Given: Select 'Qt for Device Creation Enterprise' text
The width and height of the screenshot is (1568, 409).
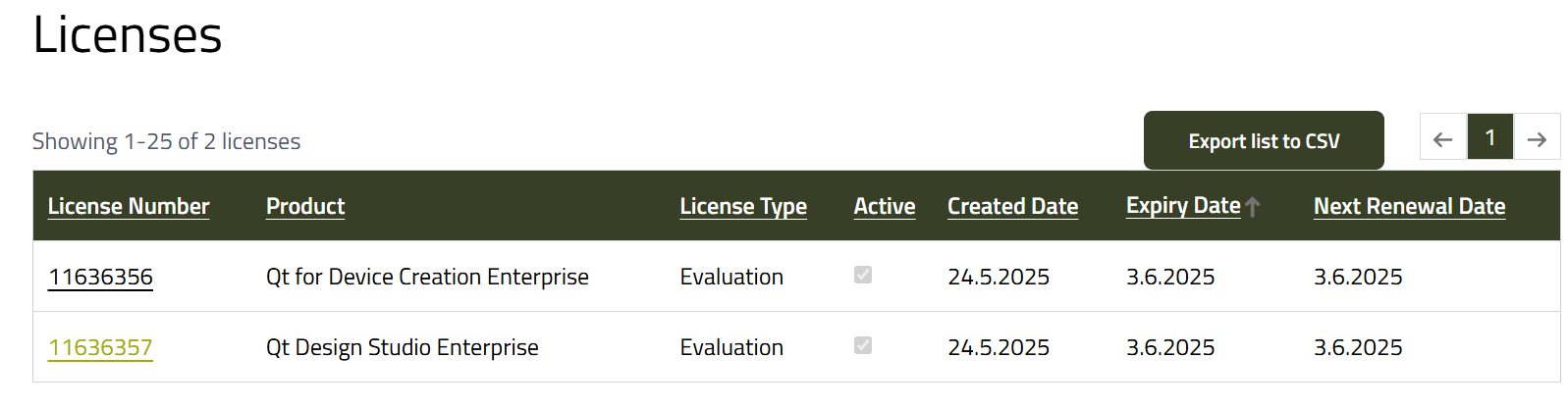Looking at the screenshot, I should coord(427,277).
